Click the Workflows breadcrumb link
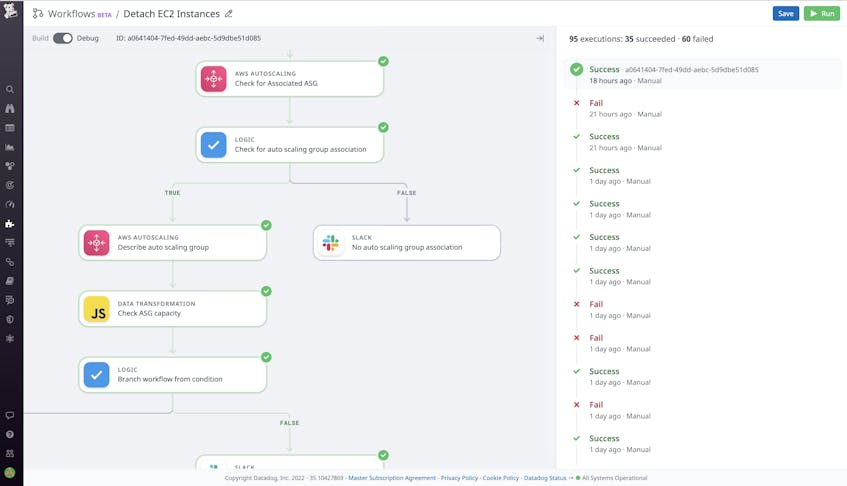This screenshot has height=486, width=847. click(x=71, y=14)
